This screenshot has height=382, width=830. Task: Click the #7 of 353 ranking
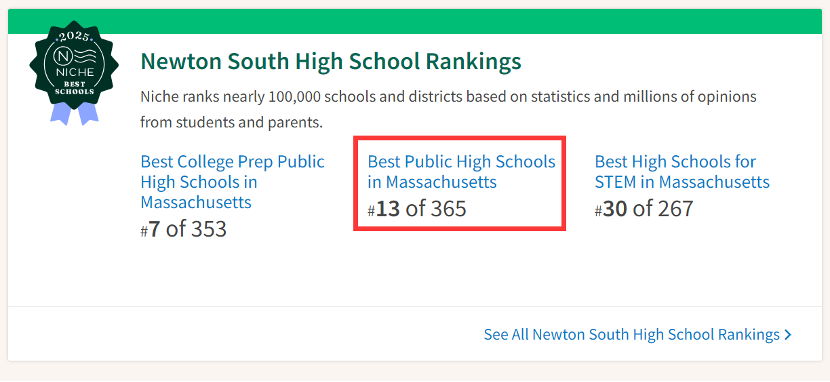coord(184,229)
